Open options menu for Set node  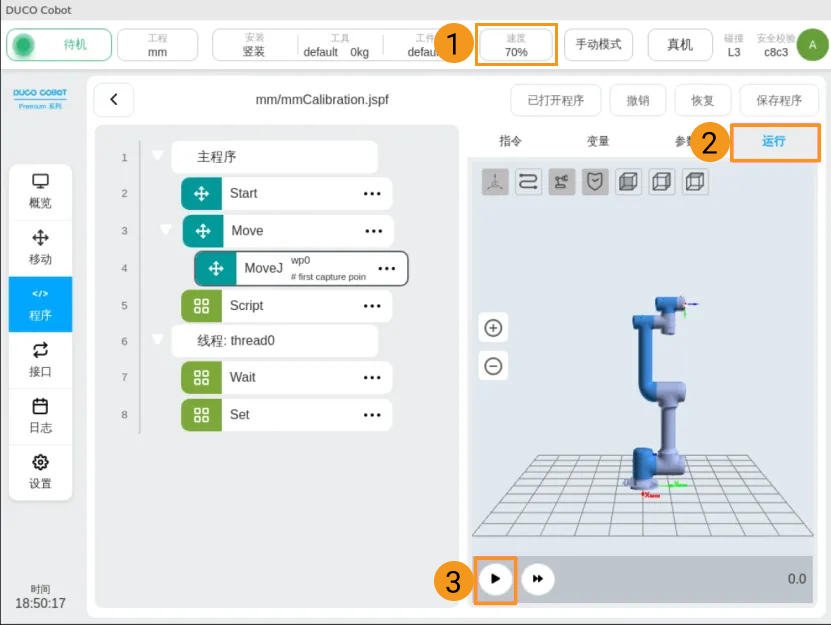point(372,415)
